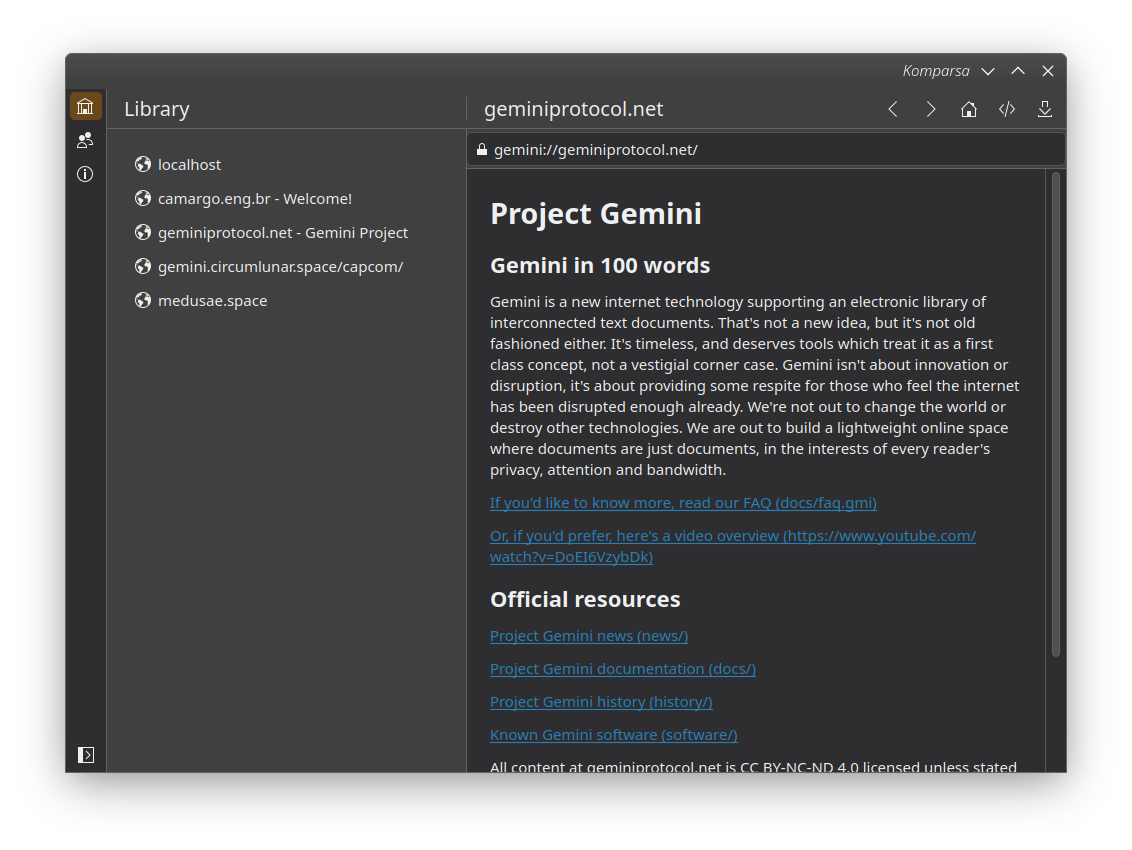Click globe icon beside camargo.eng.br
The image size is (1132, 850).
click(143, 199)
